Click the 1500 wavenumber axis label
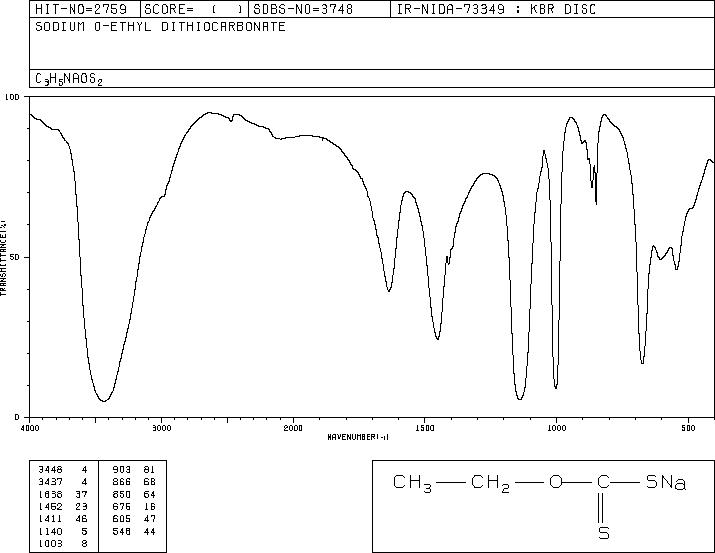Image resolution: width=715 pixels, height=553 pixels. [425, 428]
